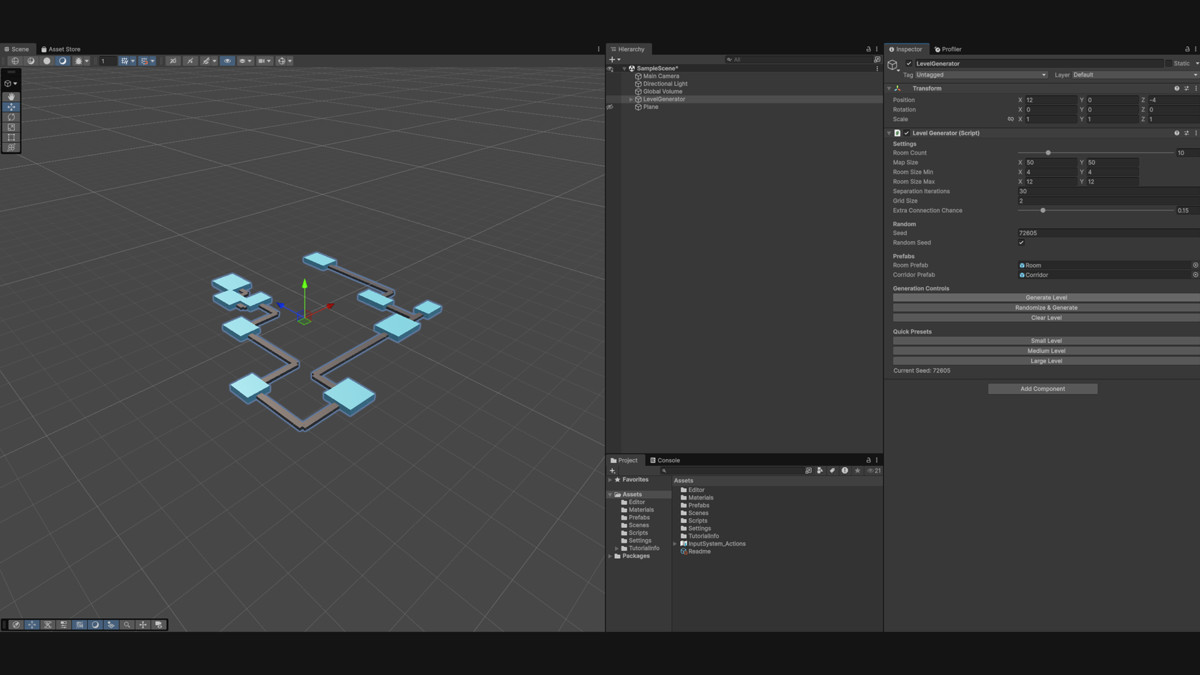Viewport: 1200px width, 675px height.
Task: Select the Project tab
Action: pos(624,460)
